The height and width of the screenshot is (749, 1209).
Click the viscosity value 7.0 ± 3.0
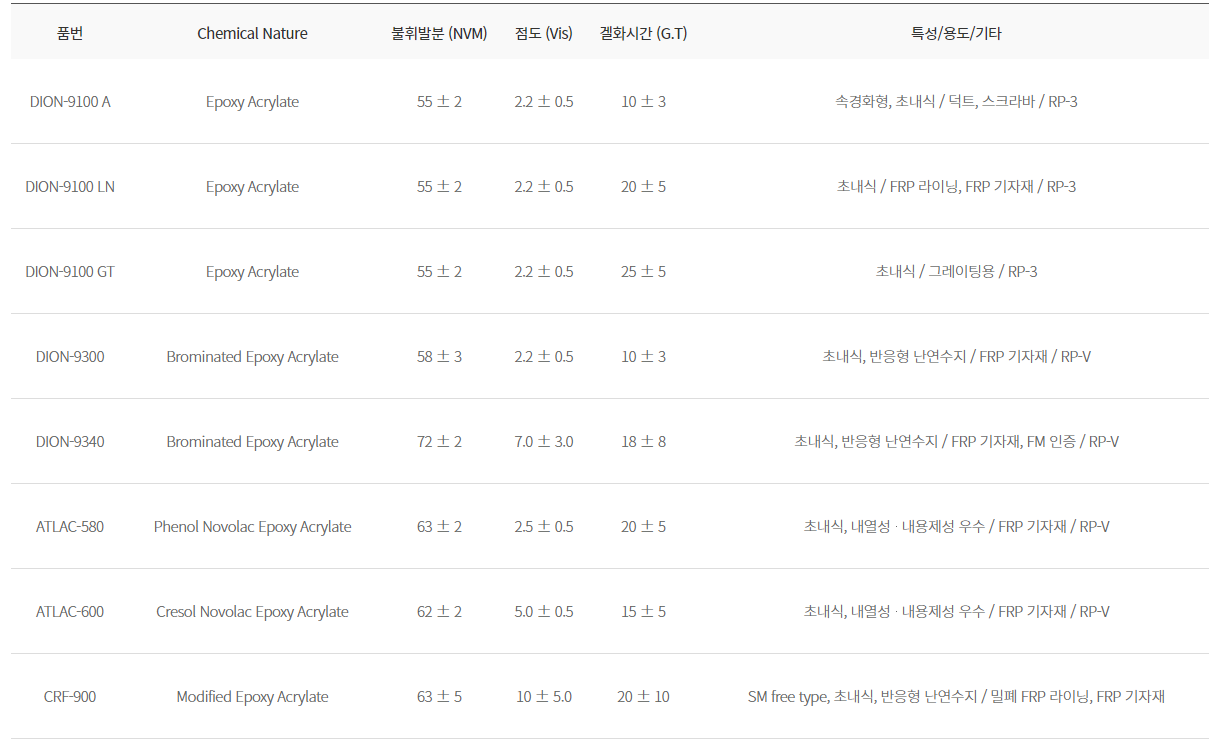pos(544,442)
